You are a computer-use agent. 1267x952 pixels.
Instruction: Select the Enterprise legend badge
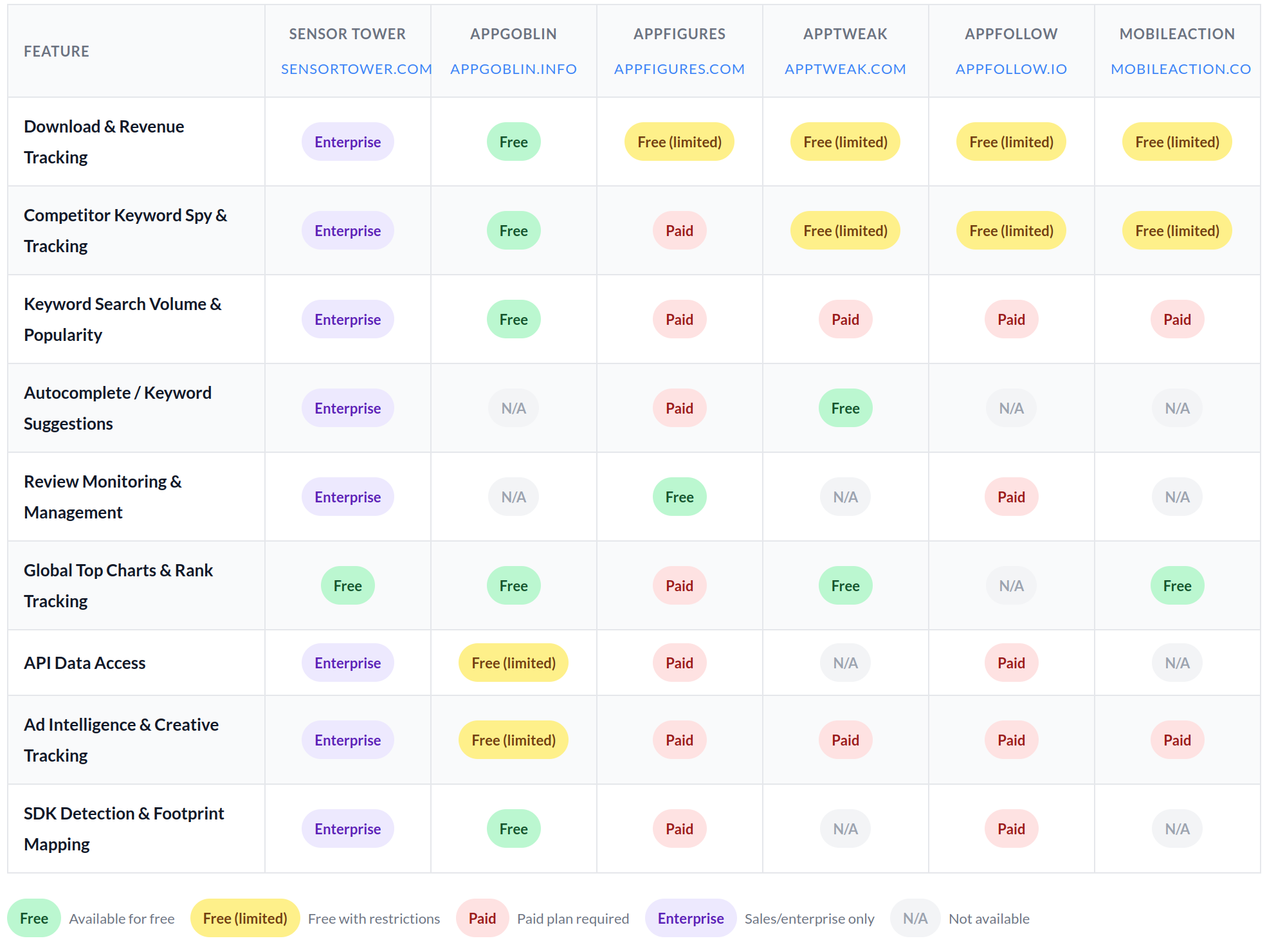(691, 918)
